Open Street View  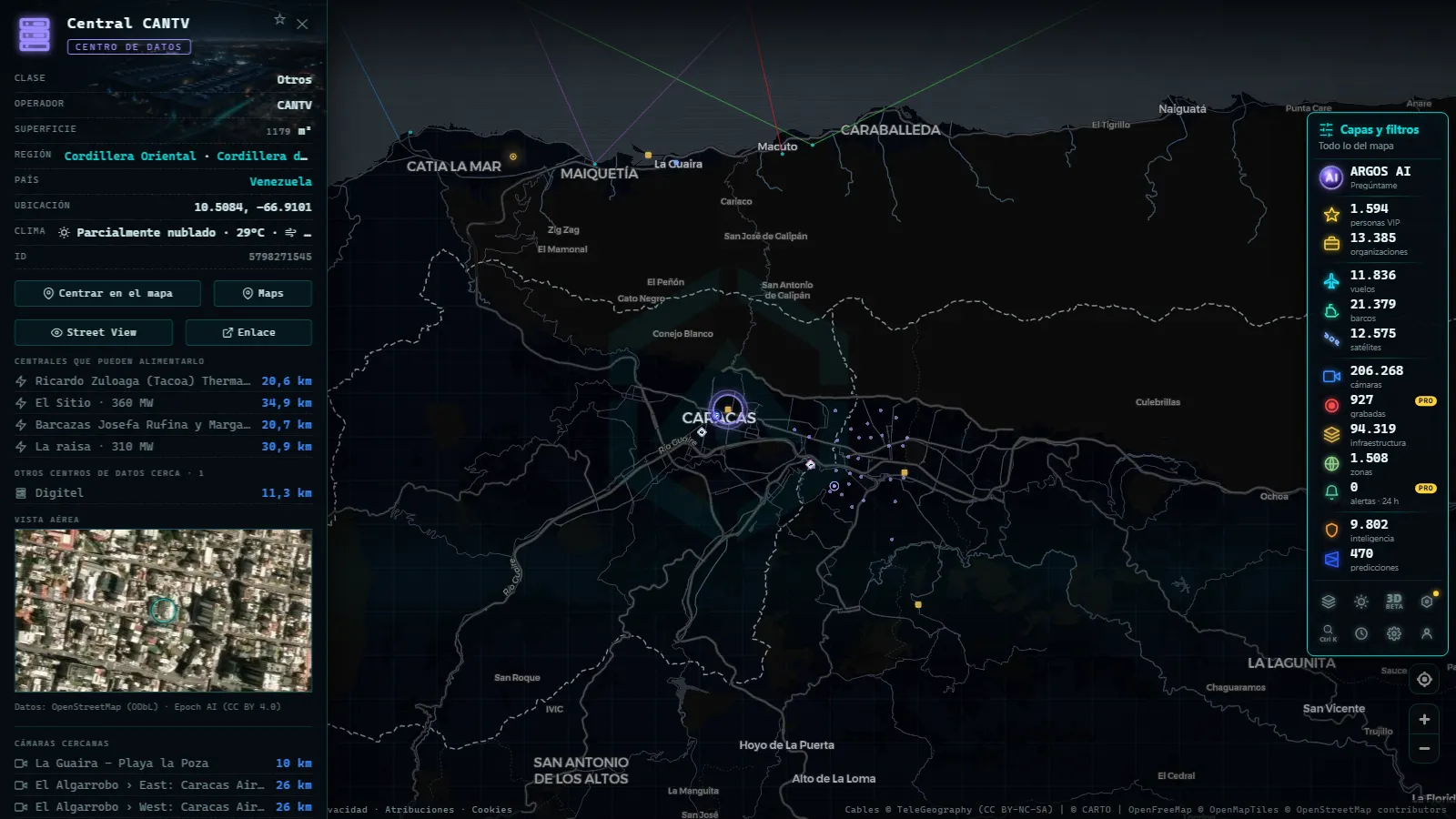[94, 332]
